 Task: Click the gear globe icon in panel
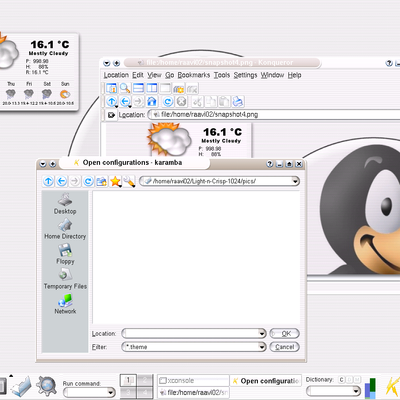pyautogui.click(x=47, y=386)
